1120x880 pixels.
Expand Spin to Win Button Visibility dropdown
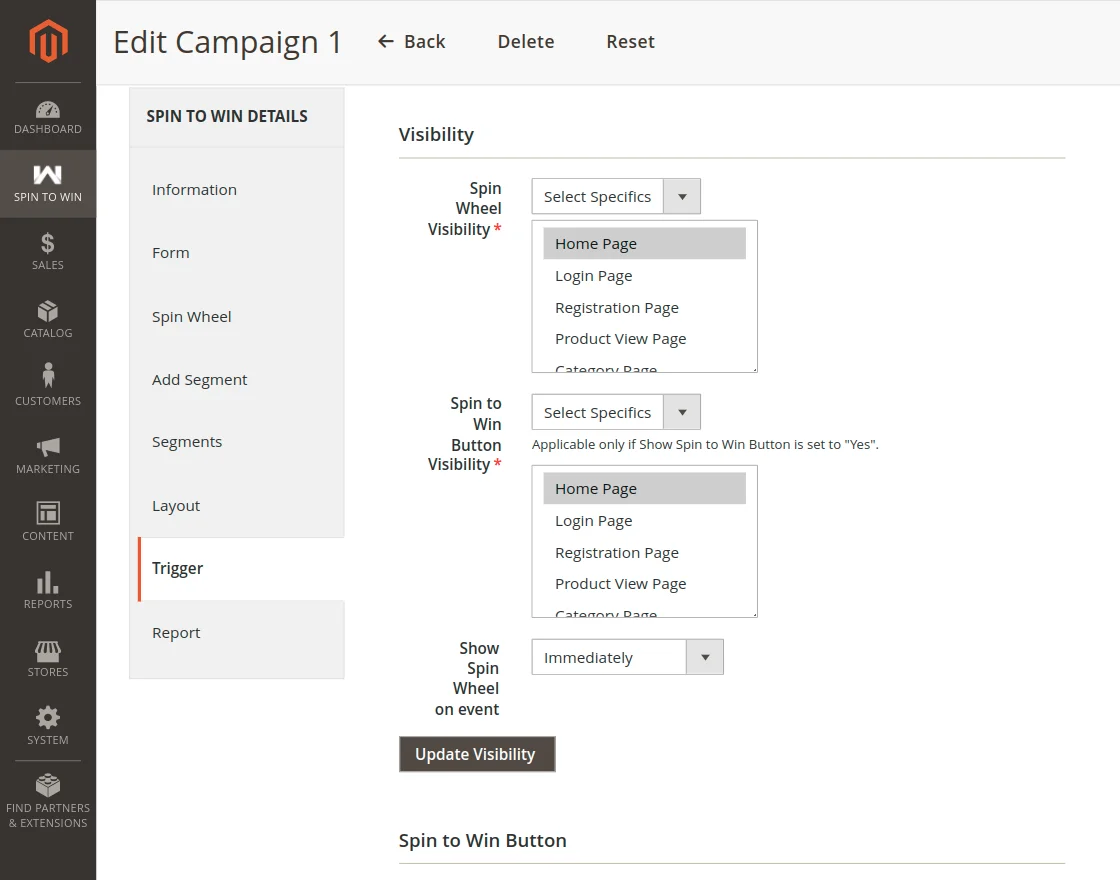[x=616, y=413]
